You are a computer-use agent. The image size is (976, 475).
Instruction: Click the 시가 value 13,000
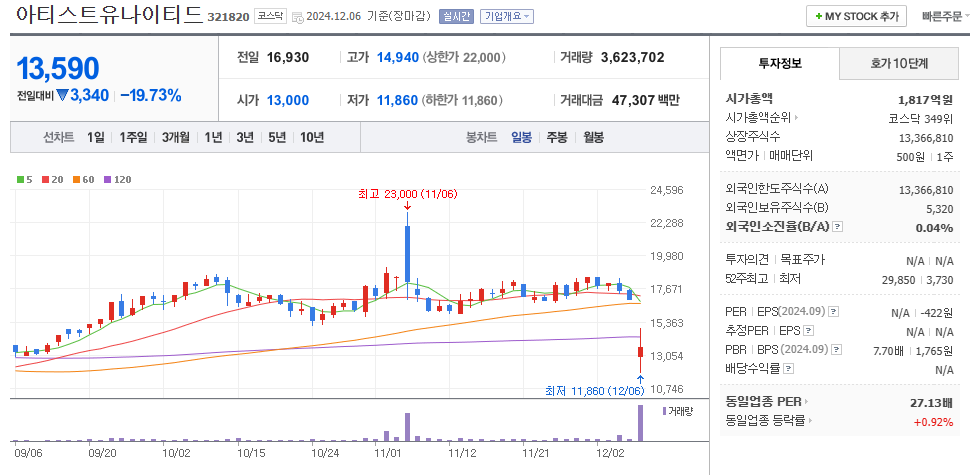point(288,100)
